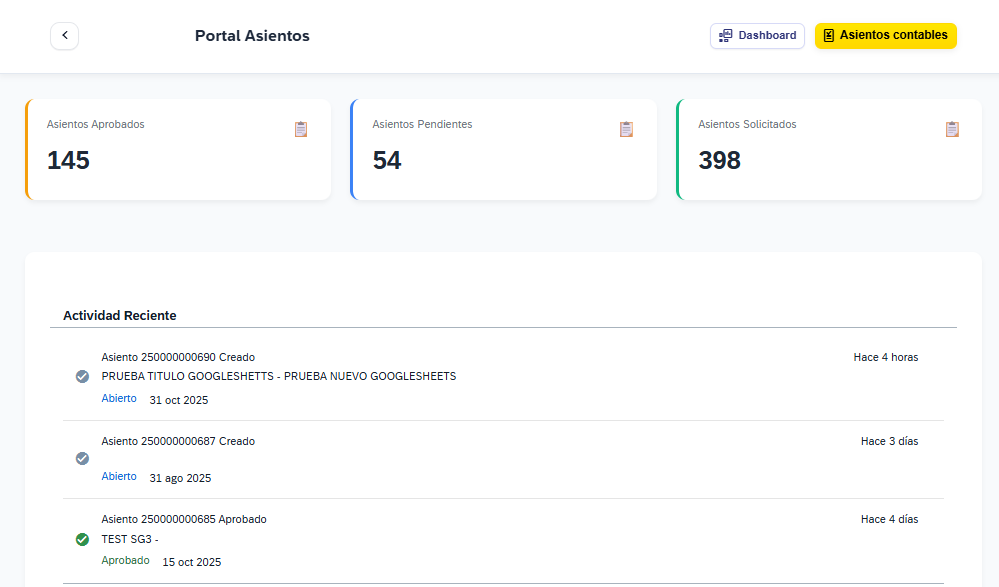Open the Dashboard view
This screenshot has height=587, width=999.
point(757,36)
